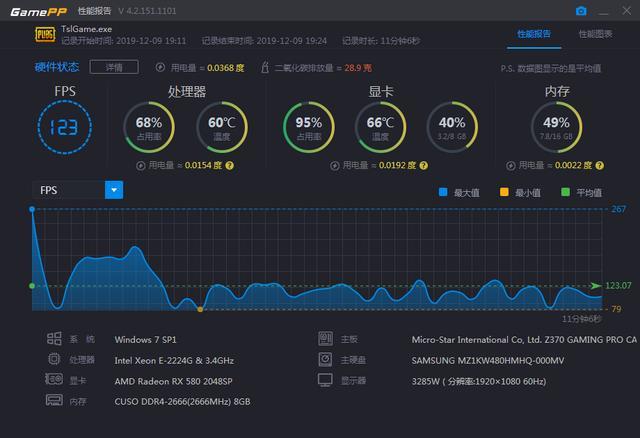Click the processor power usage icon
The height and width of the screenshot is (438, 640).
click(140, 166)
